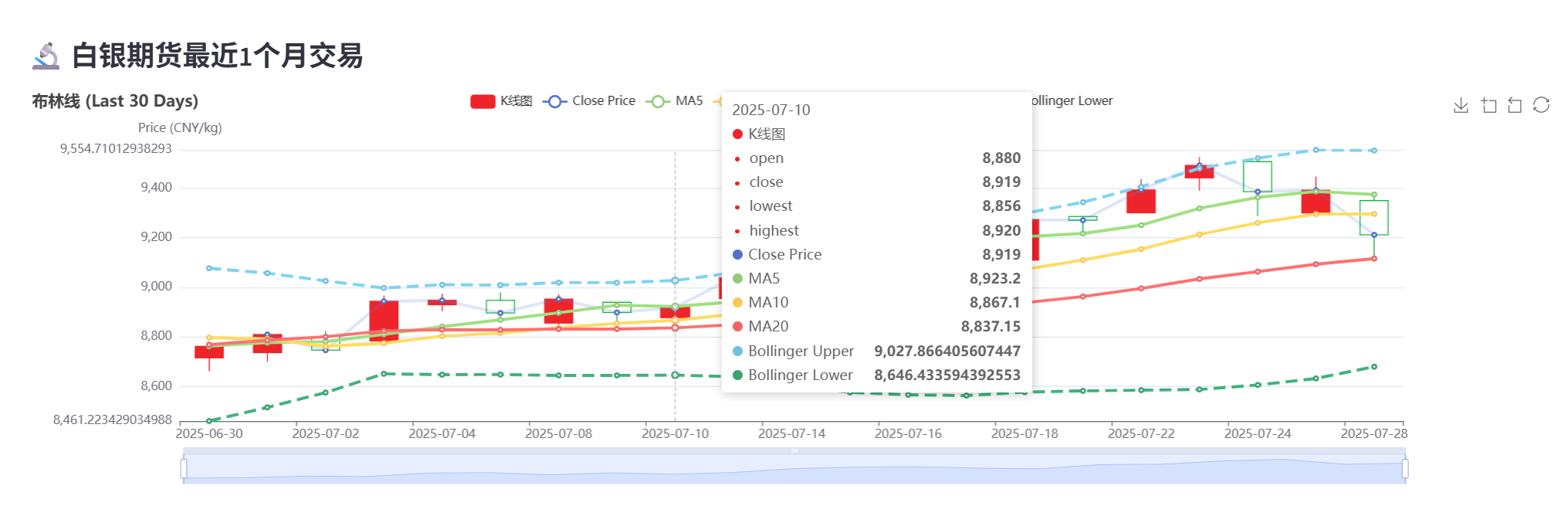The width and height of the screenshot is (1568, 506).
Task: Click the middle of the data zoom range bar
Action: [x=794, y=468]
